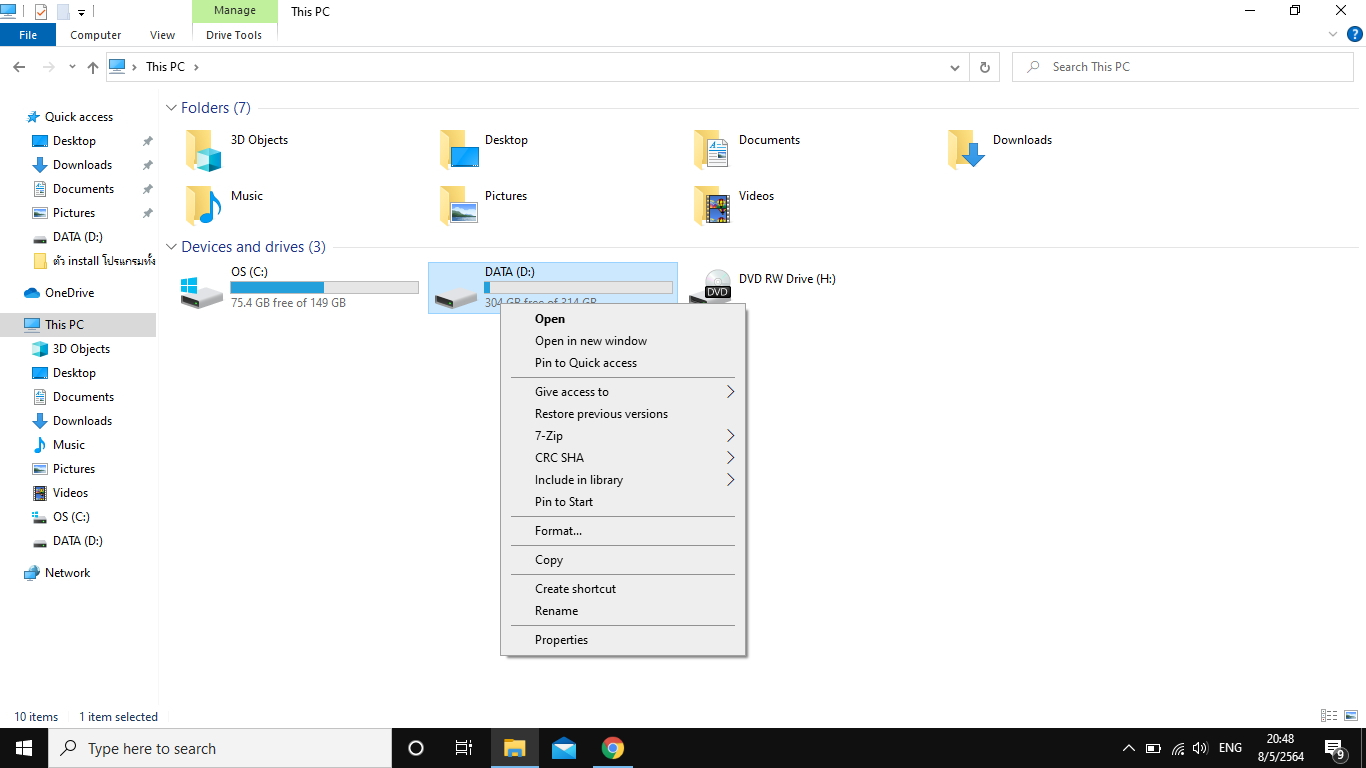Viewport: 1366px width, 768px height.
Task: Open the Drive Tools tab
Action: click(234, 35)
